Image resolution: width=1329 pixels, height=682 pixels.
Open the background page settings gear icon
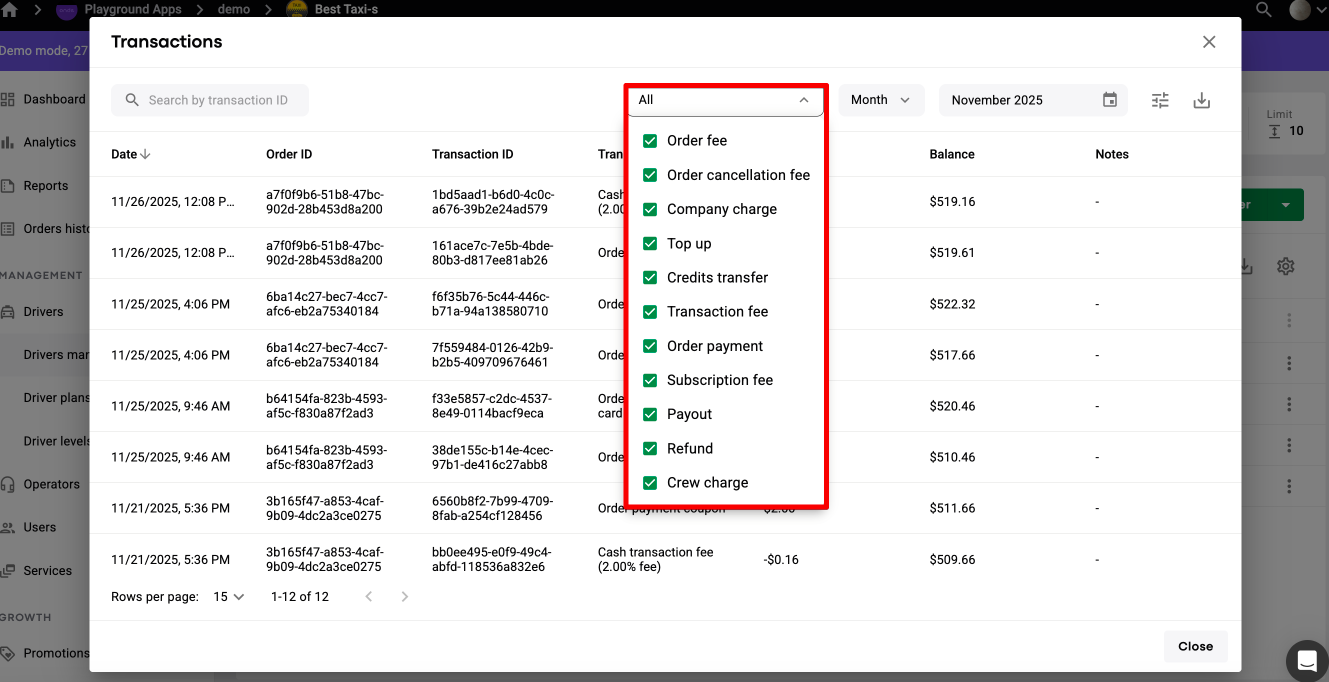click(1286, 266)
